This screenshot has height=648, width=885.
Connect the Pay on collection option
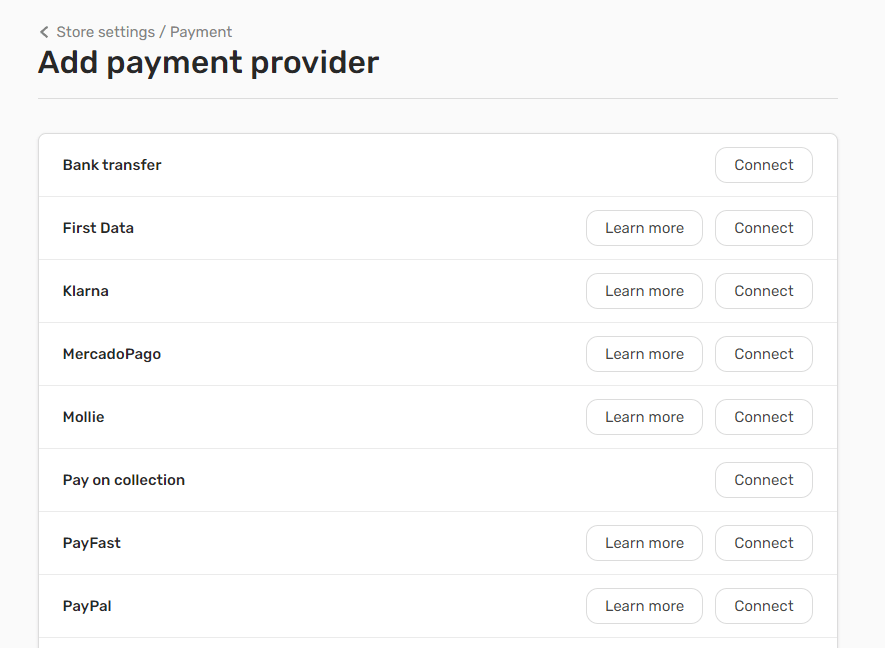pos(763,479)
